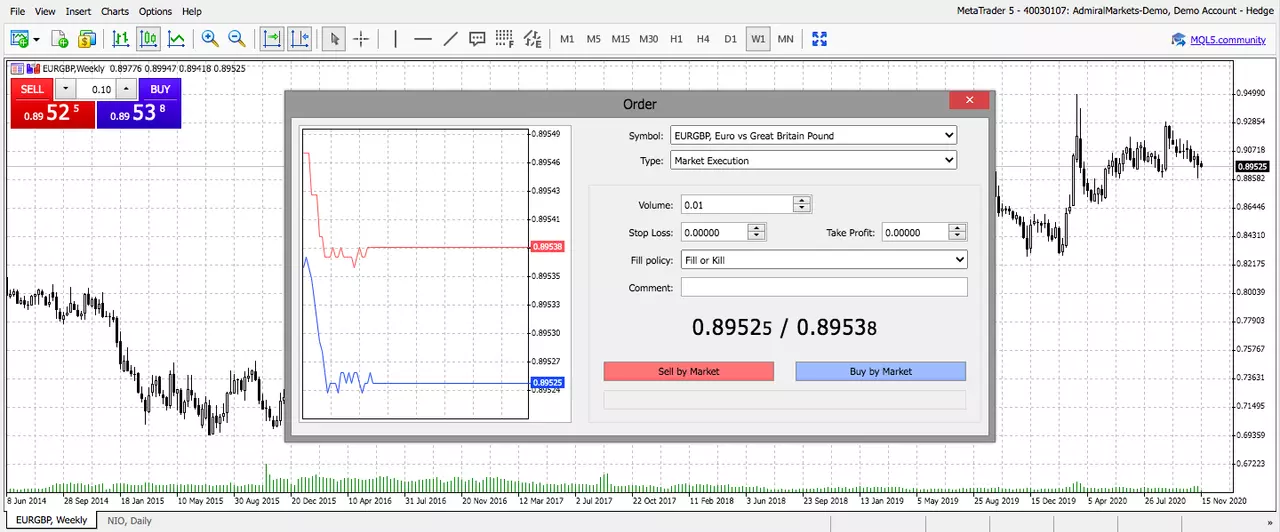Click the depth-of-market icon beside EURGBP,Weekly
The image size is (1280, 532).
18,68
